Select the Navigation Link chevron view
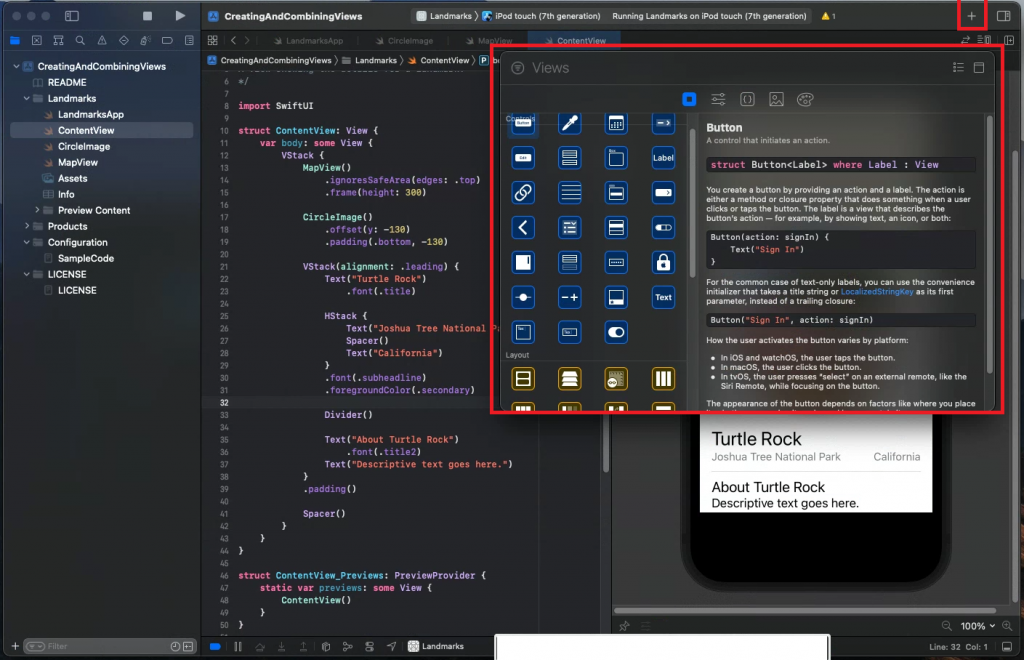1024x660 pixels. point(523,227)
